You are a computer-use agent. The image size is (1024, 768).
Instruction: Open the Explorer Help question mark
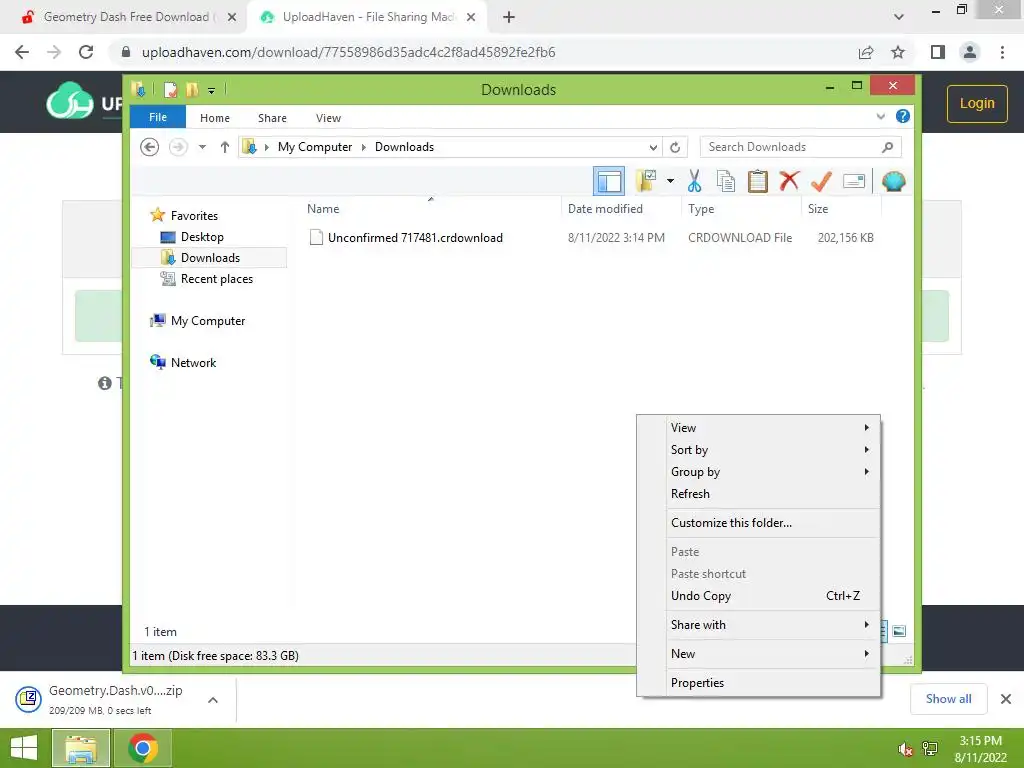click(903, 116)
